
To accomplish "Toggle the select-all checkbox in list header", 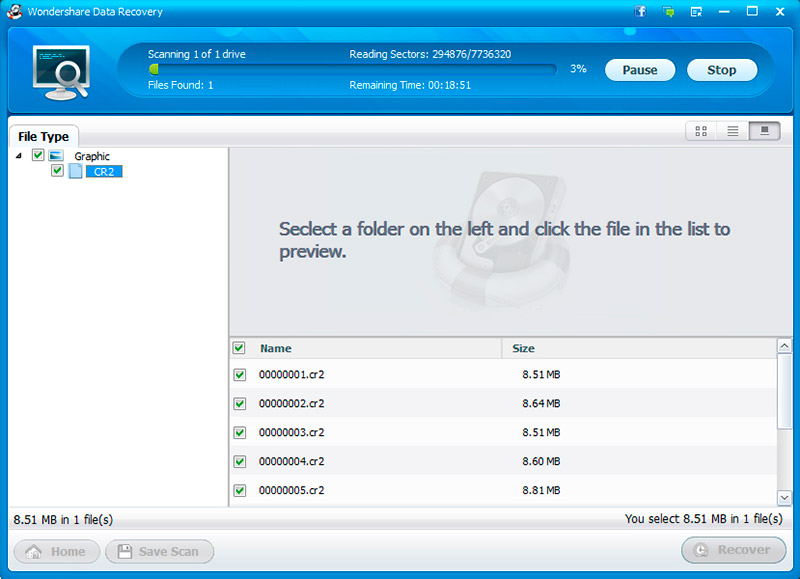I will [x=239, y=349].
